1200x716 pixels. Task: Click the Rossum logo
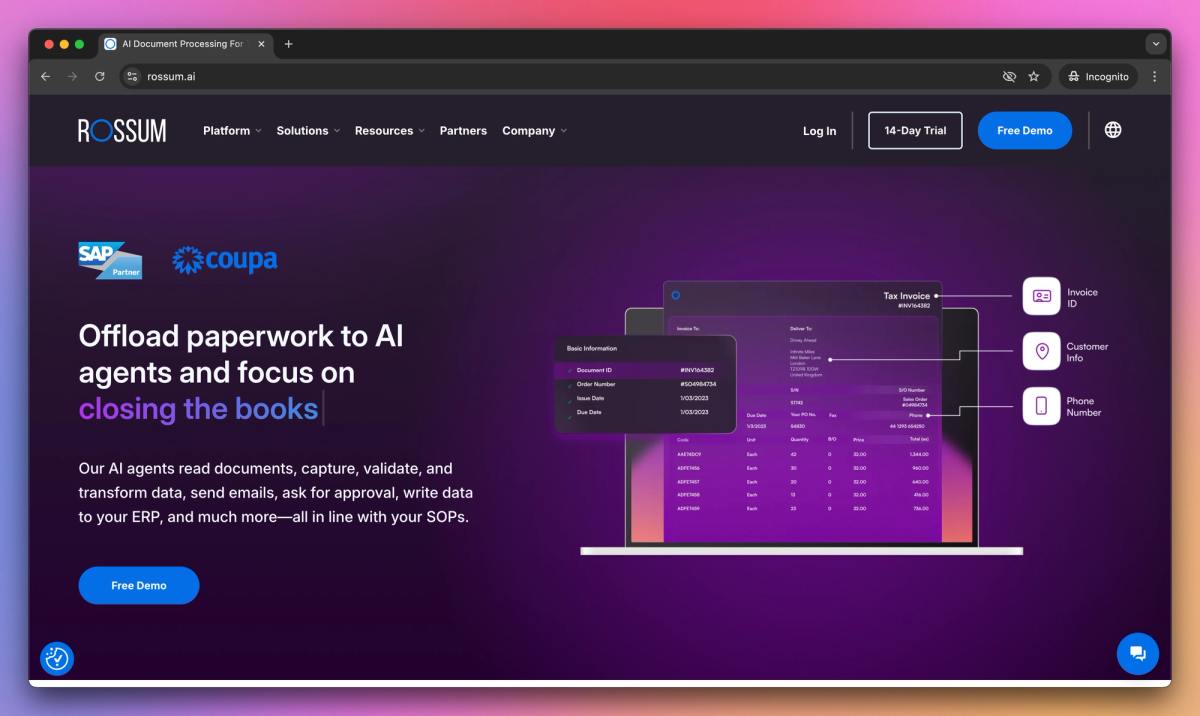(x=122, y=130)
